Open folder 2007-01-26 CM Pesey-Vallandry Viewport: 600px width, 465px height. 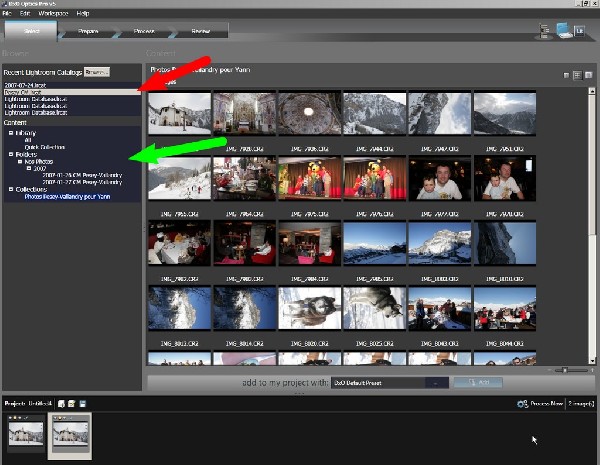pos(82,175)
